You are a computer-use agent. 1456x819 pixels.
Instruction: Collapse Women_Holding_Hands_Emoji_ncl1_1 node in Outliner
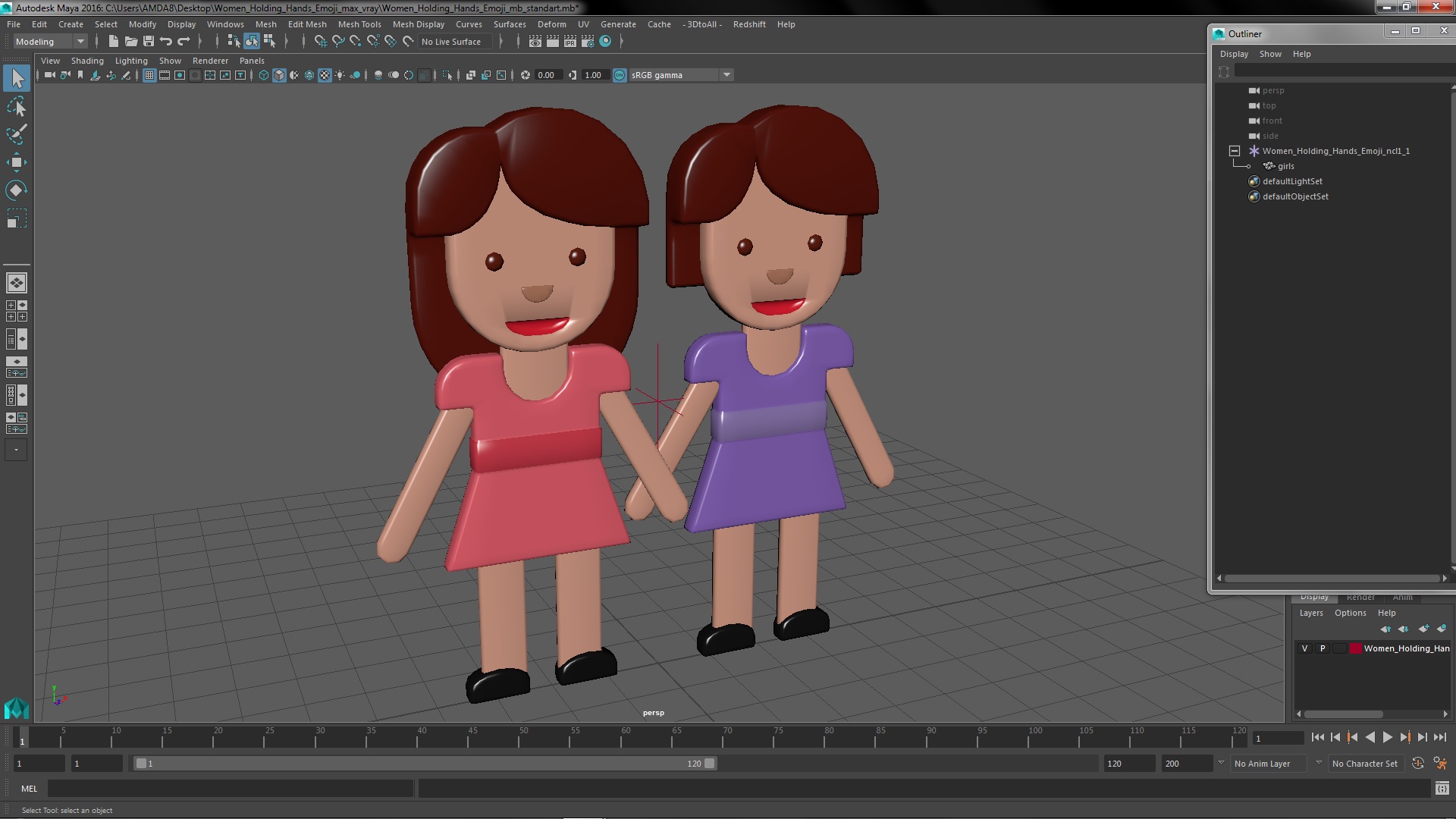[x=1235, y=151]
